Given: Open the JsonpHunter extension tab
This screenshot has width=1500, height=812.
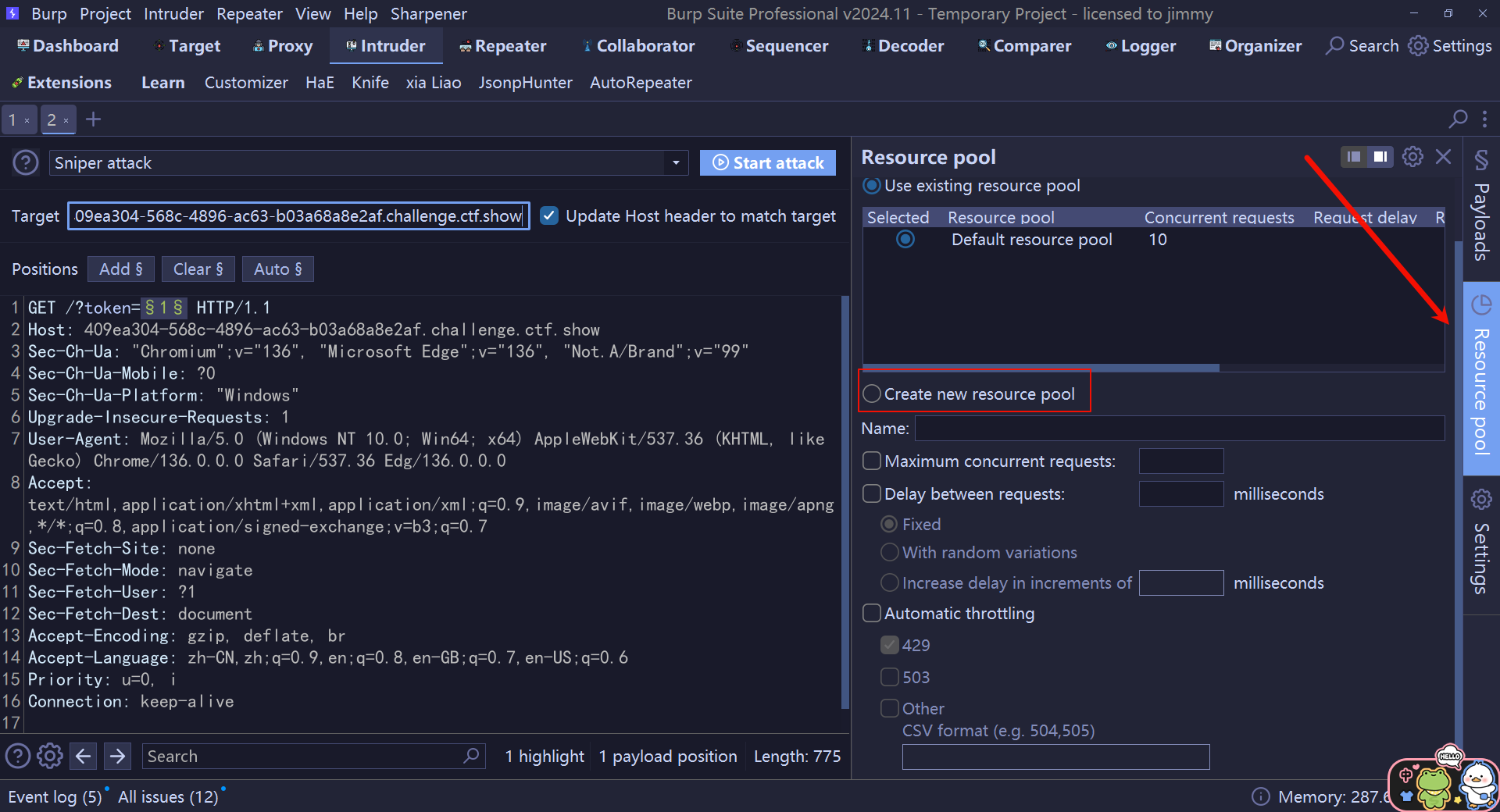Looking at the screenshot, I should [526, 83].
